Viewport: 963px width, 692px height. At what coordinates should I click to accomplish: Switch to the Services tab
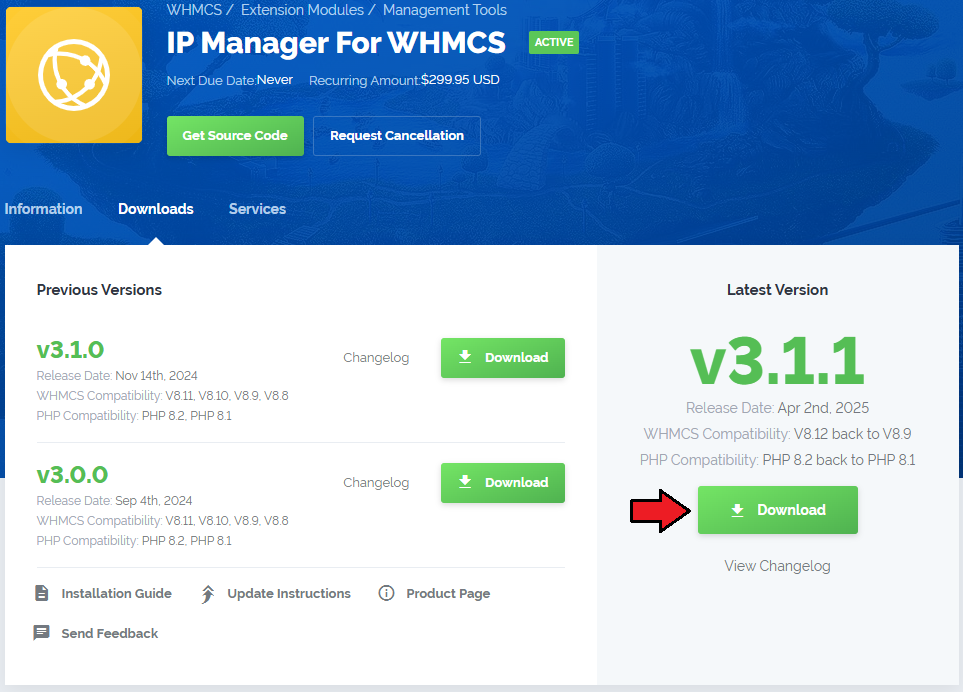(x=257, y=209)
